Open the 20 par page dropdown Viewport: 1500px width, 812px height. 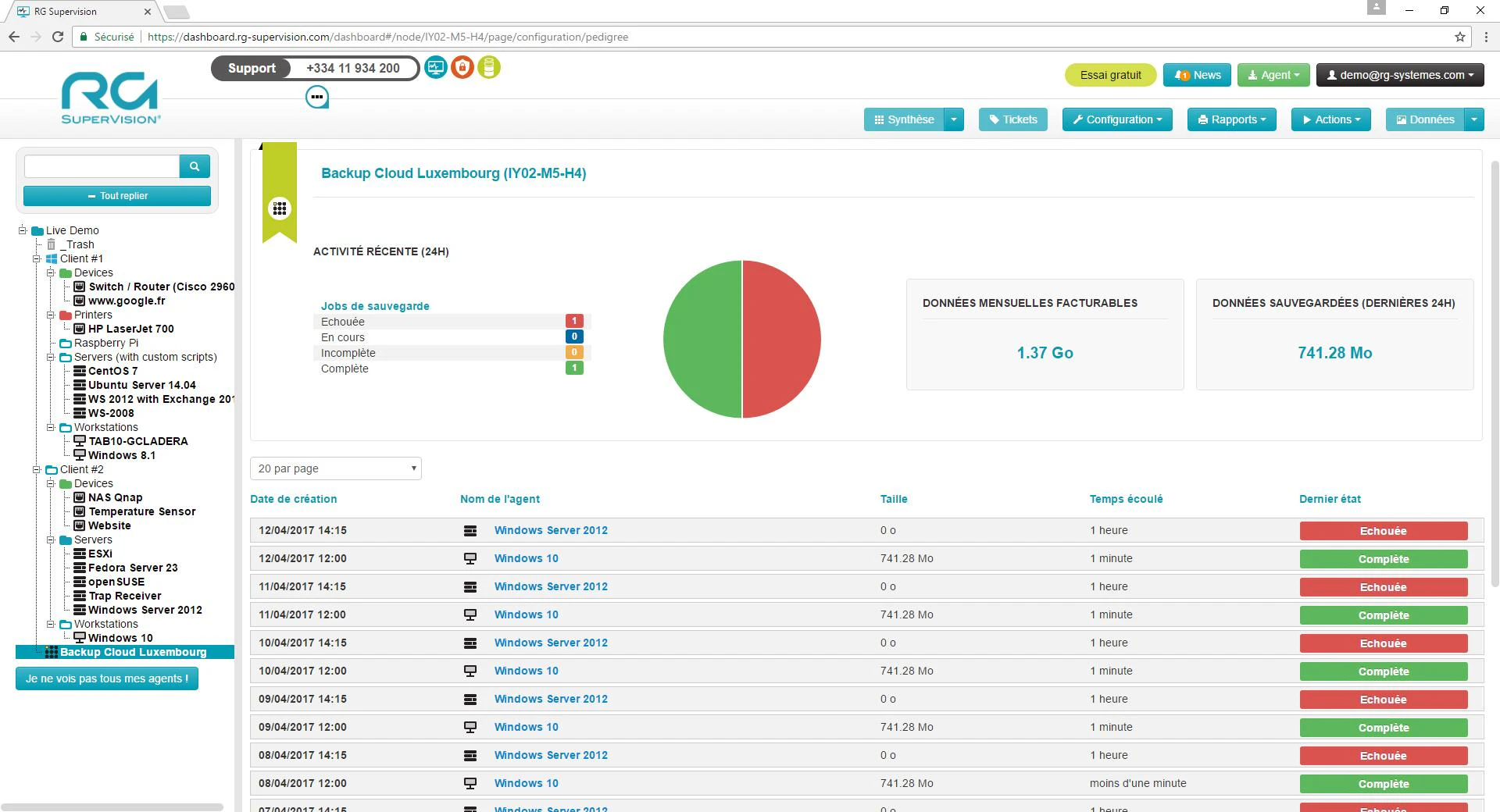point(336,468)
